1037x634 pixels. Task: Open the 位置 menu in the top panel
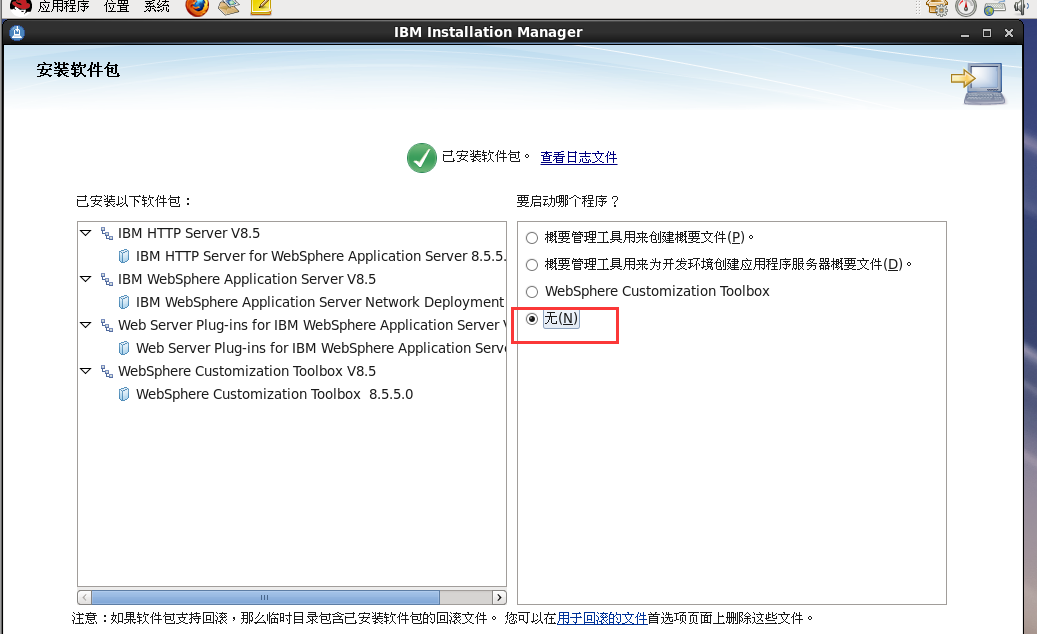(x=116, y=7)
